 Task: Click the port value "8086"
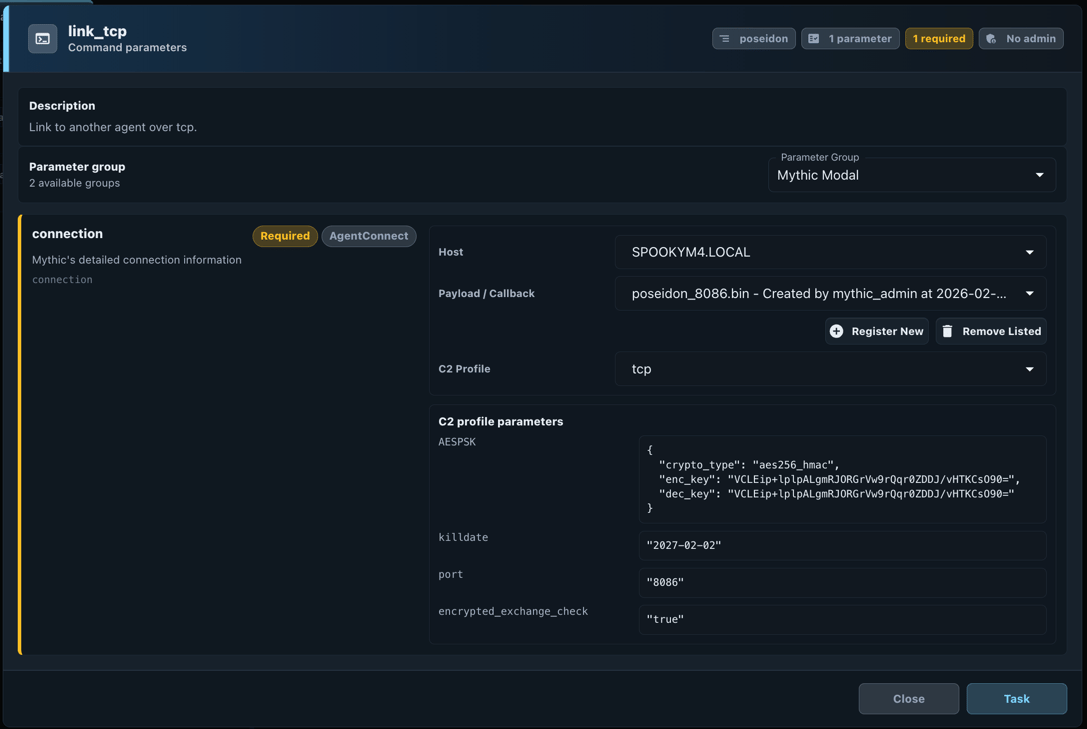842,582
